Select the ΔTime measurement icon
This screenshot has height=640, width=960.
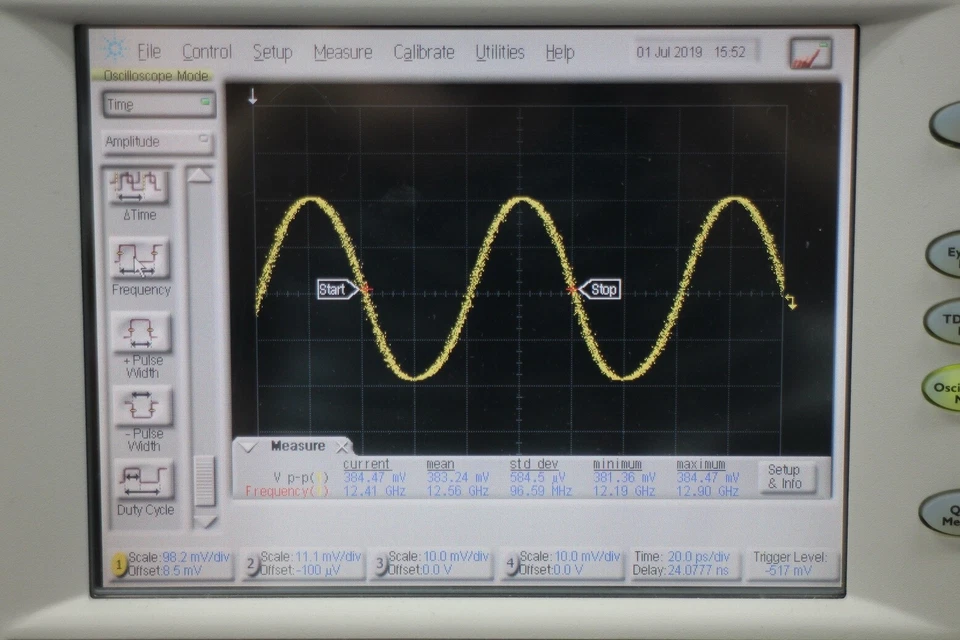pyautogui.click(x=137, y=185)
